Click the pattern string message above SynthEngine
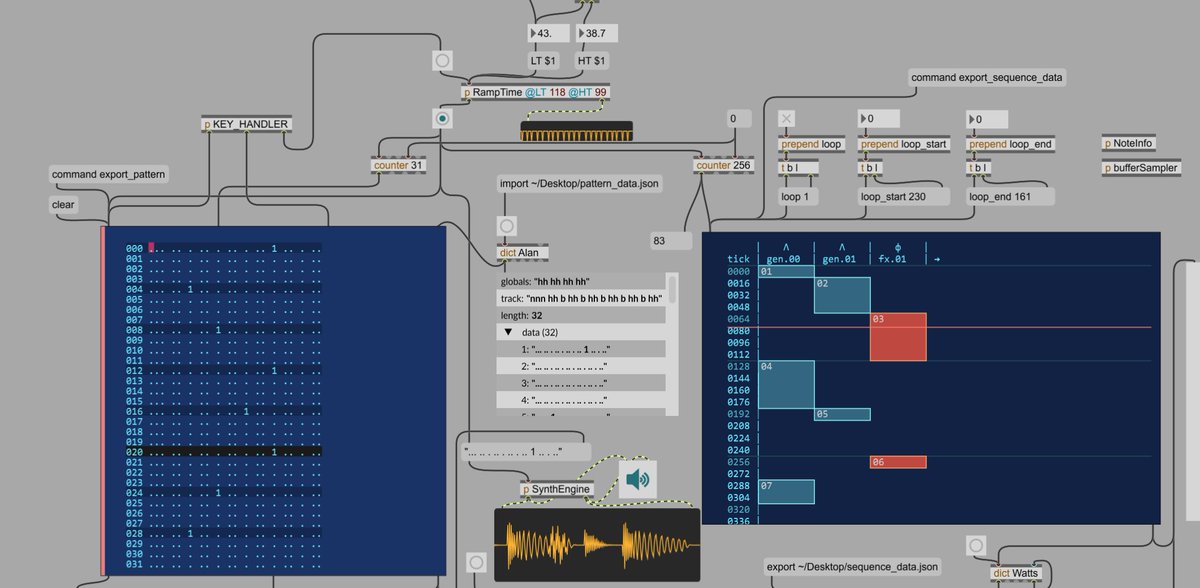The image size is (1200, 588). point(527,452)
